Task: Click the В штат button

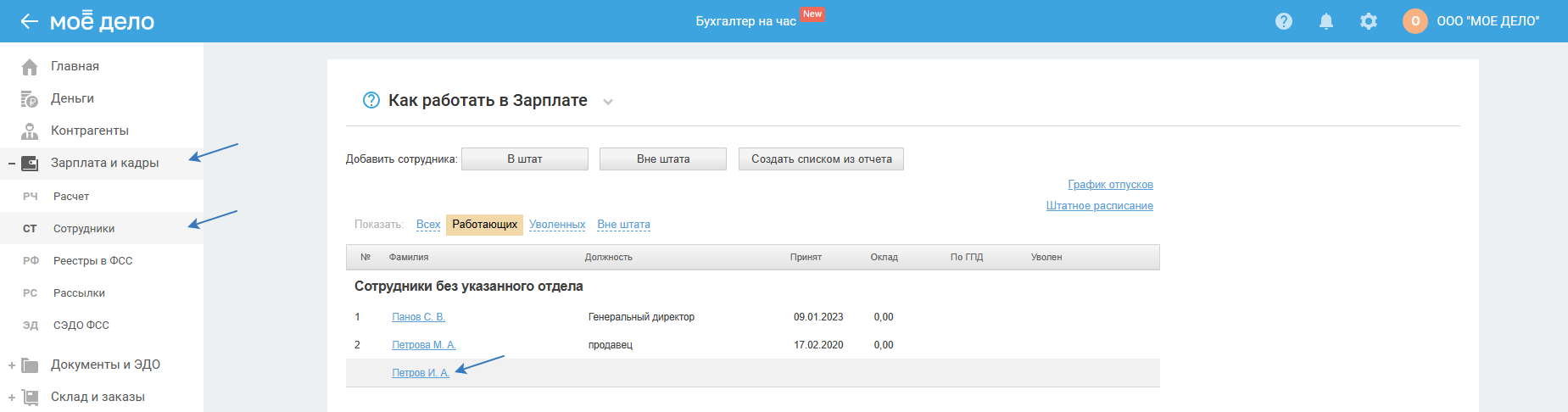Action: pyautogui.click(x=524, y=159)
